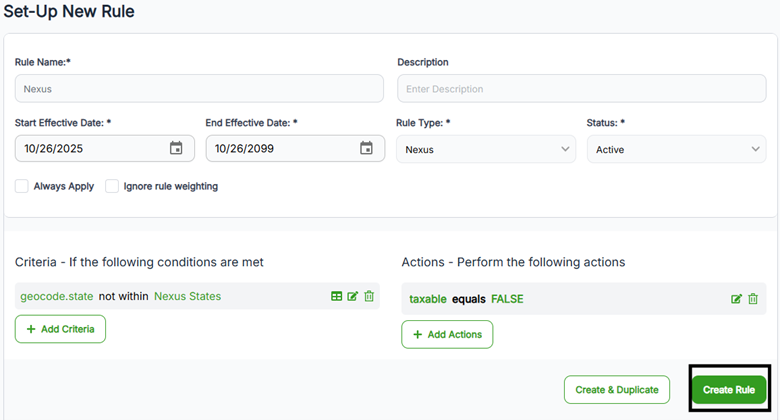Enable the Always Apply checkbox
The image size is (780, 420).
click(x=22, y=186)
